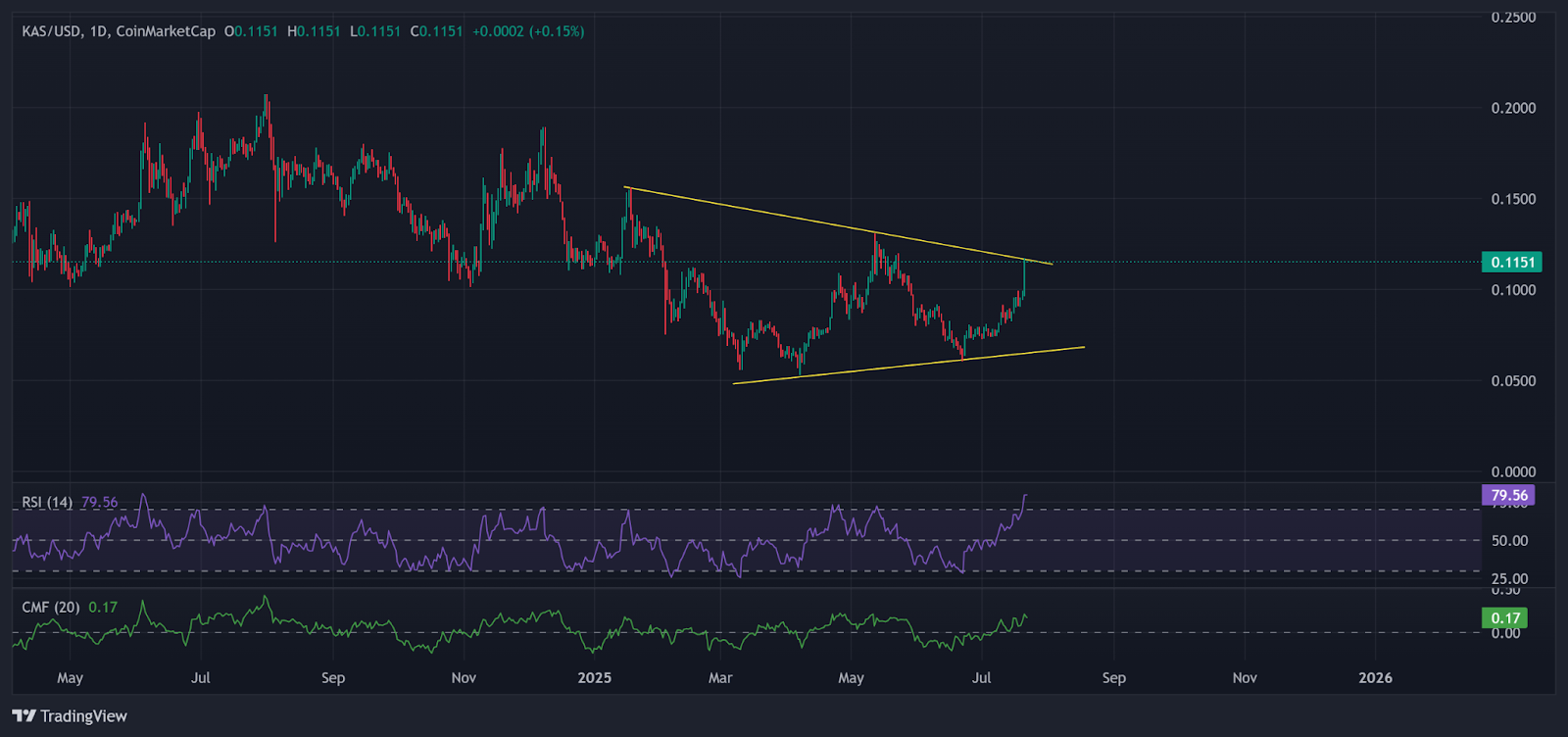This screenshot has width=1568, height=737.
Task: Click the RSI purple line peak
Action: point(1025,496)
